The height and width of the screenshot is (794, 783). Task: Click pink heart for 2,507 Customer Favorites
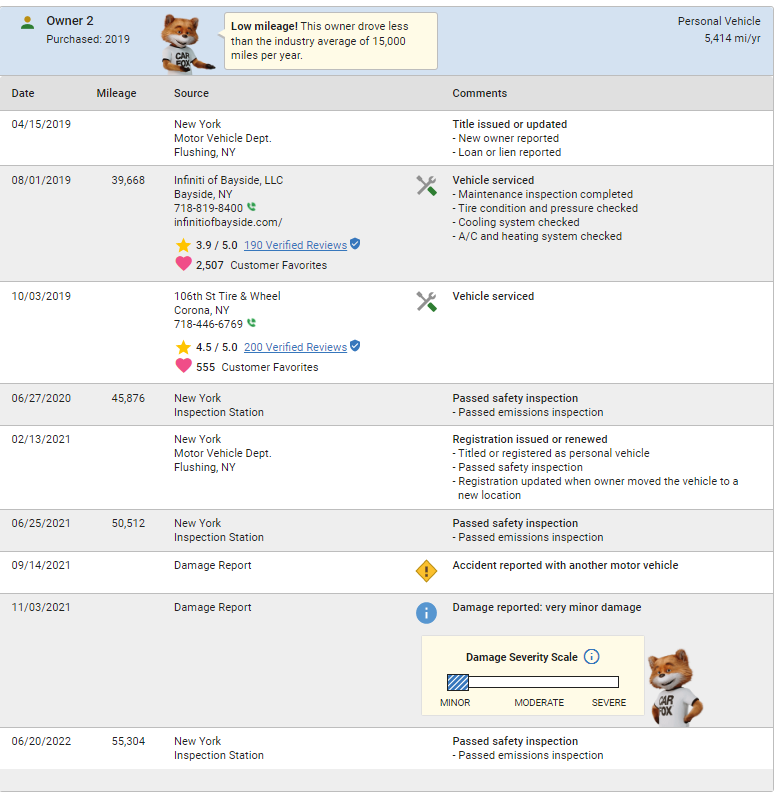183,265
